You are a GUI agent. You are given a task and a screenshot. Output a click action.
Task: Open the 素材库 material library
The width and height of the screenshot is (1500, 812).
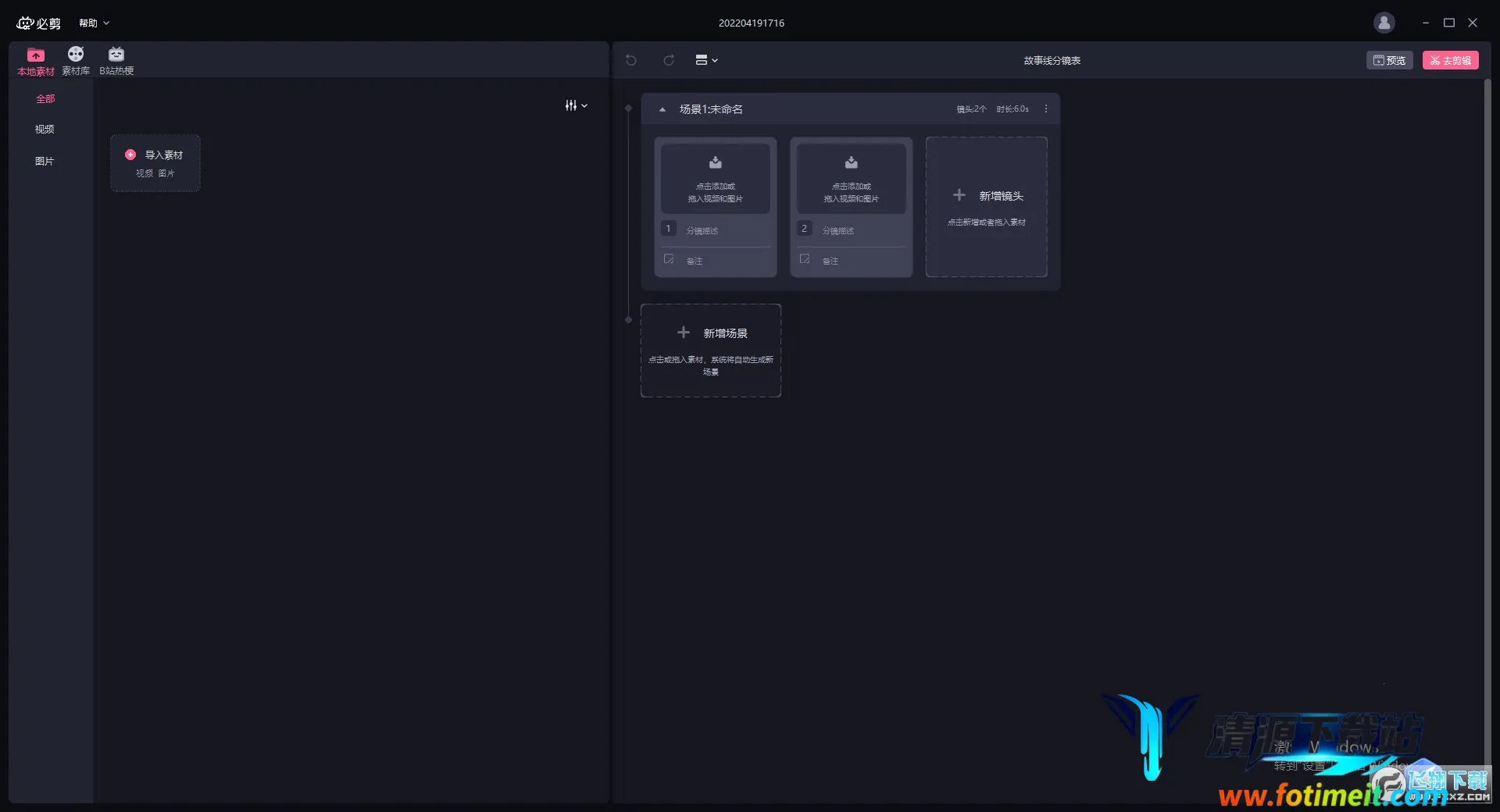tap(76, 61)
